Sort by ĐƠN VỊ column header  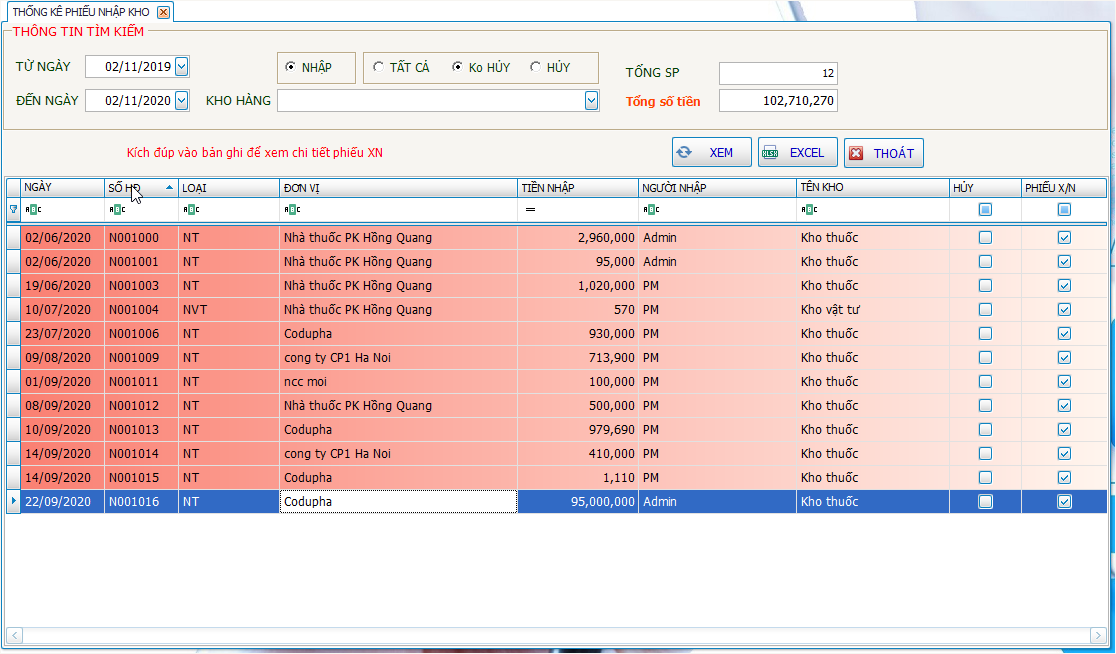coord(398,188)
